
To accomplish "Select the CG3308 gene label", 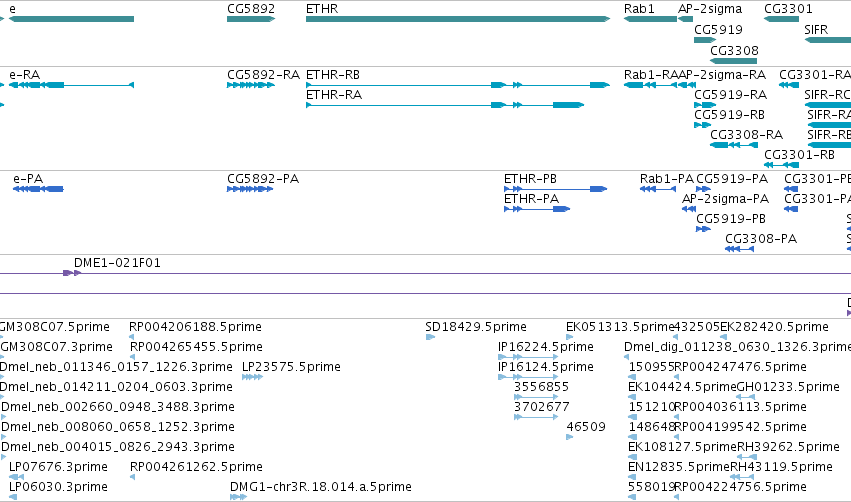I will tap(734, 50).
